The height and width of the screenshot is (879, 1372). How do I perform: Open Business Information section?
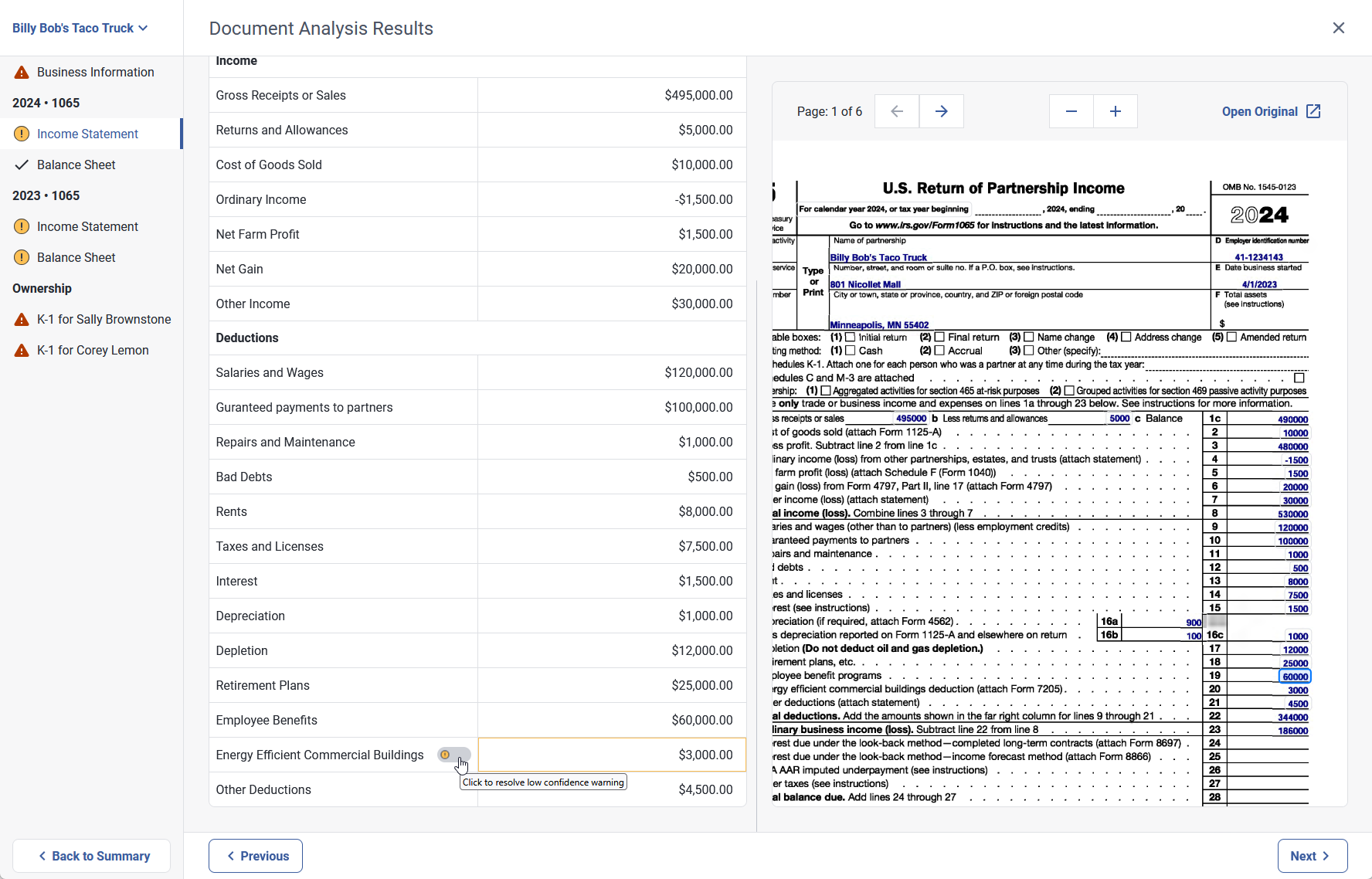(x=91, y=72)
